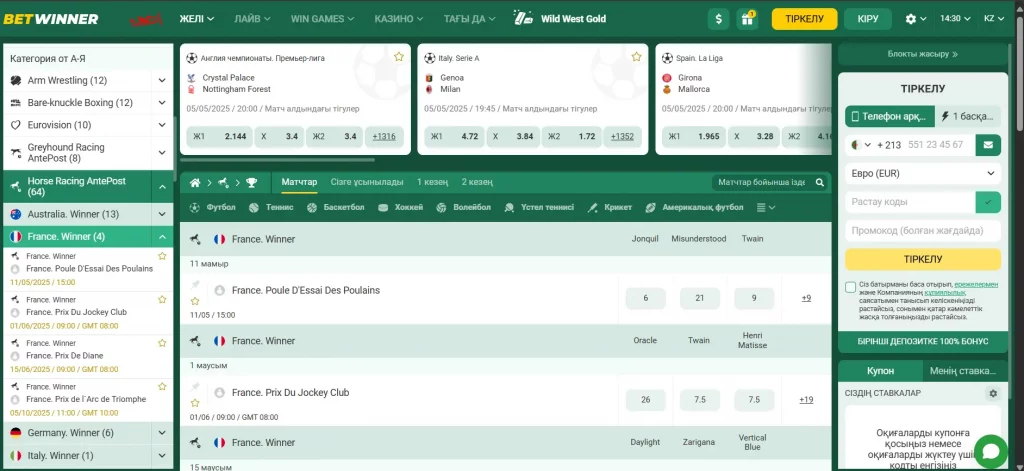Select the Крикет sport filter
The height and width of the screenshot is (471, 1024).
(609, 208)
